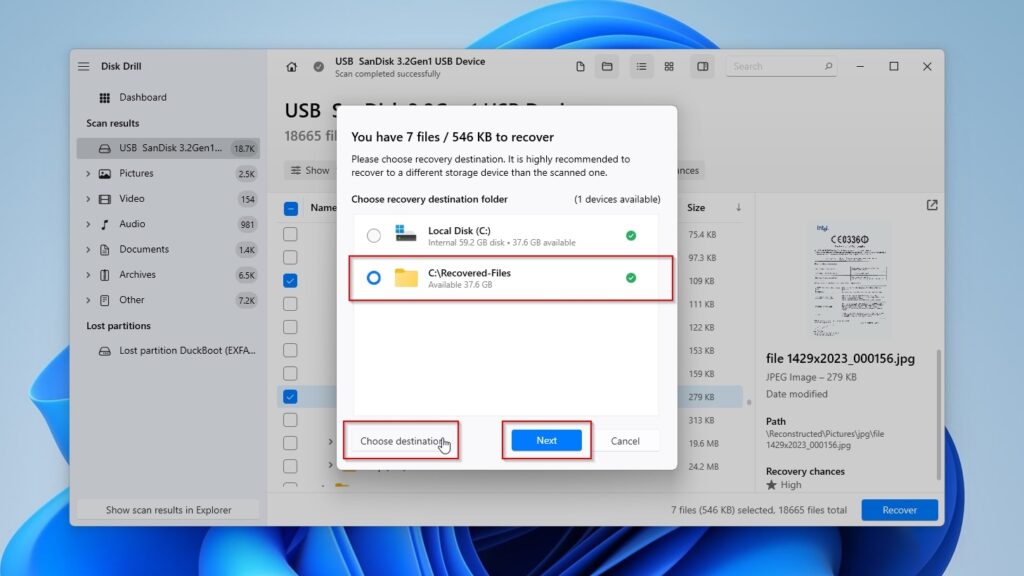Click the Lost partition drive icon
This screenshot has width=1024, height=576.
tap(104, 351)
